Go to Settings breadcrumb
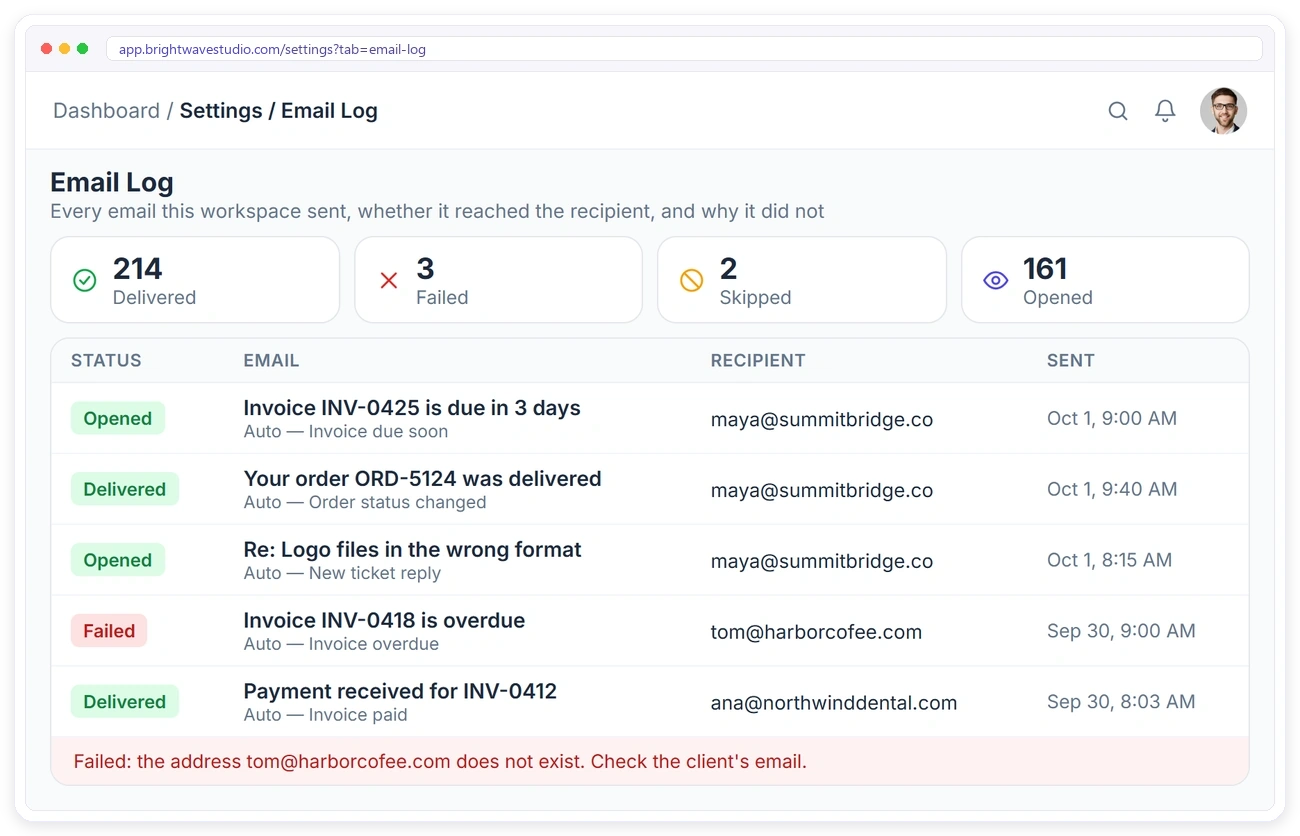This screenshot has height=836, width=1300. point(221,111)
